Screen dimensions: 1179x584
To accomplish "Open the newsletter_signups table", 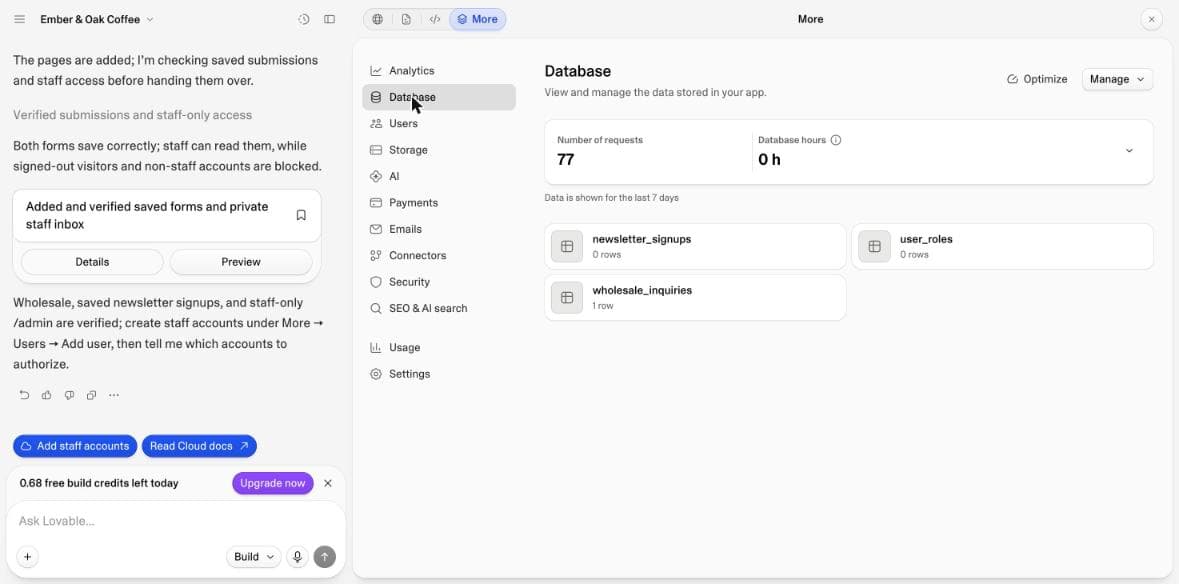I will click(695, 247).
